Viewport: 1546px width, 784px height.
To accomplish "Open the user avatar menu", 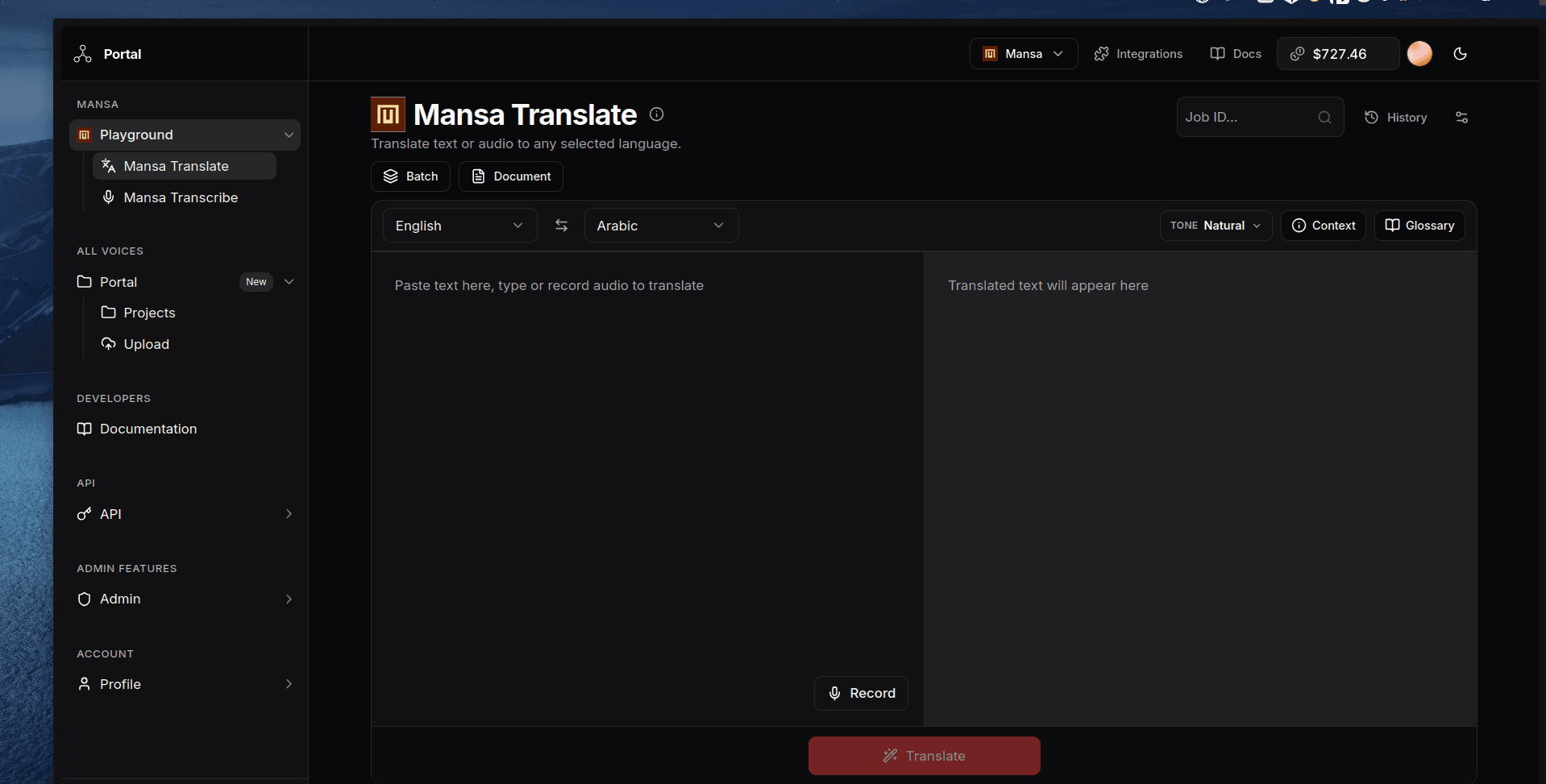I will click(1419, 54).
